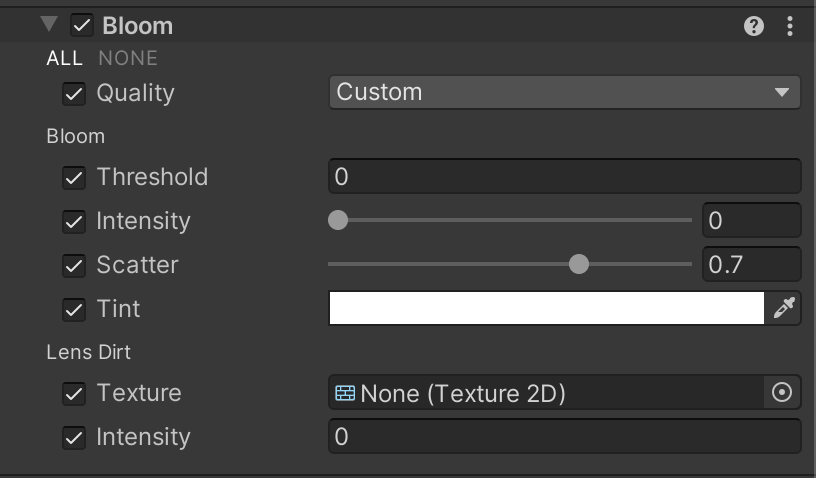Click the Quality dropdown arrow
Image resolution: width=816 pixels, height=478 pixels.
[781, 93]
